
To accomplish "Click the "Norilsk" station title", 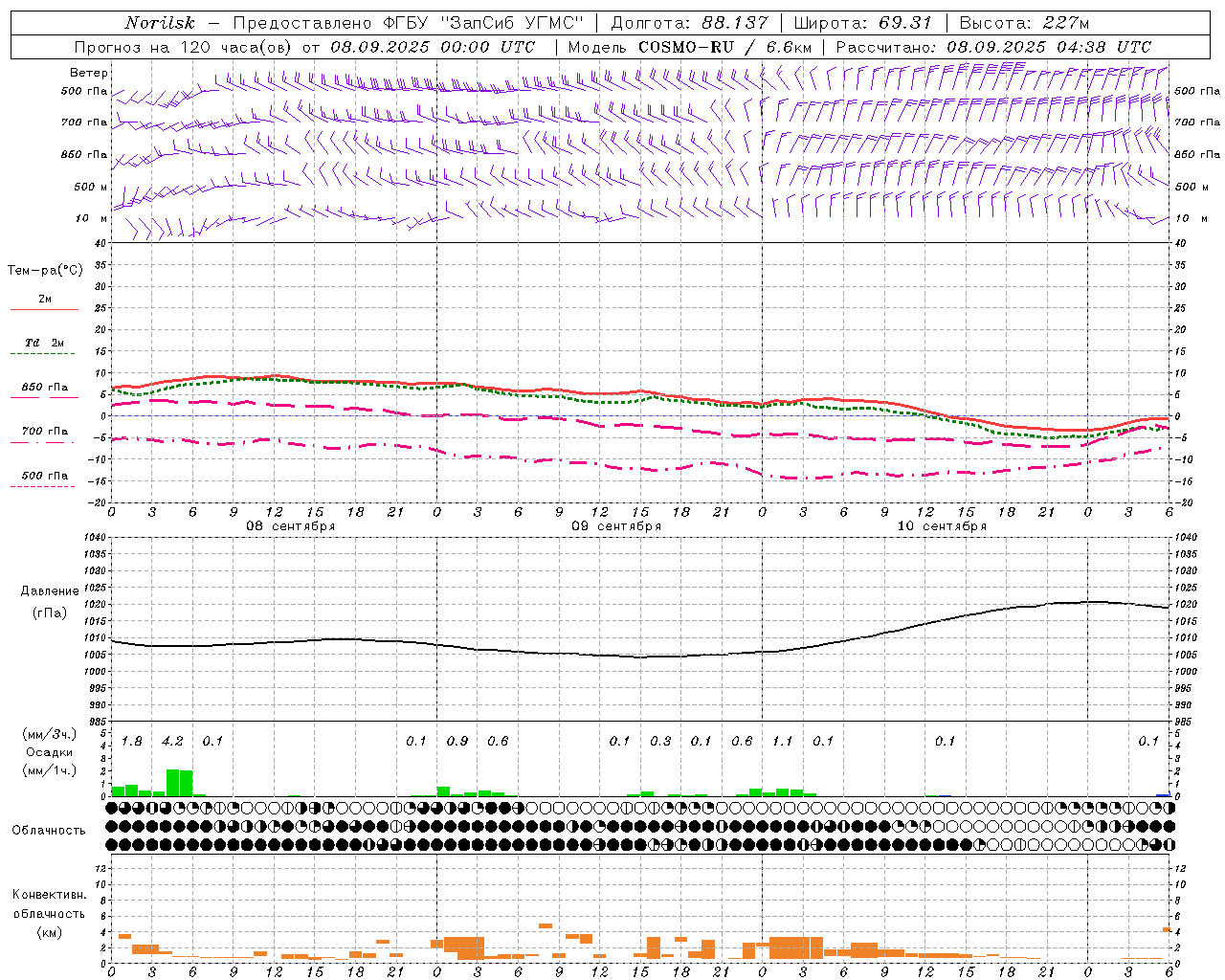I will 160,23.
